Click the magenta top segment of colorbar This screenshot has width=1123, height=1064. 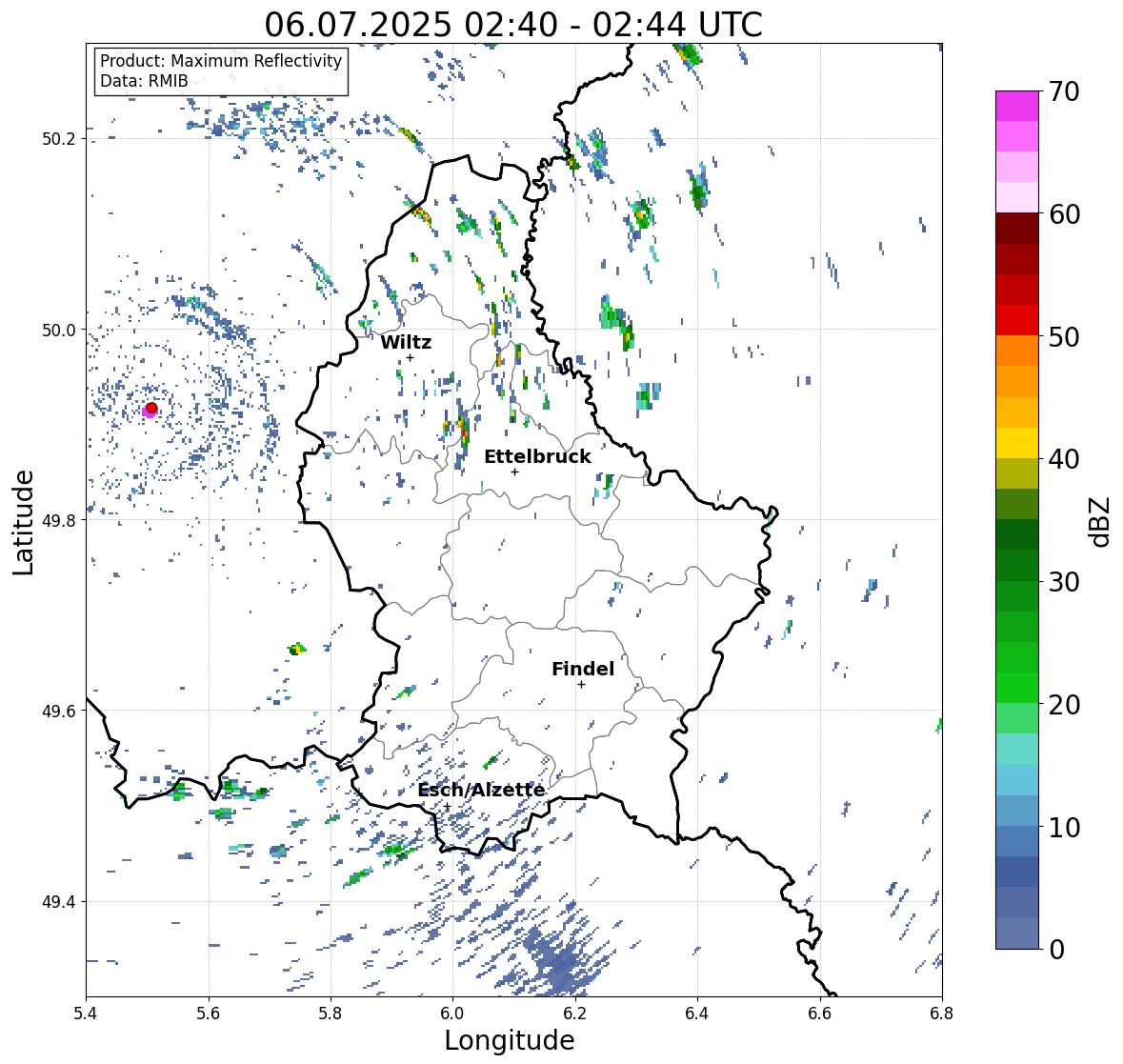[x=1017, y=106]
